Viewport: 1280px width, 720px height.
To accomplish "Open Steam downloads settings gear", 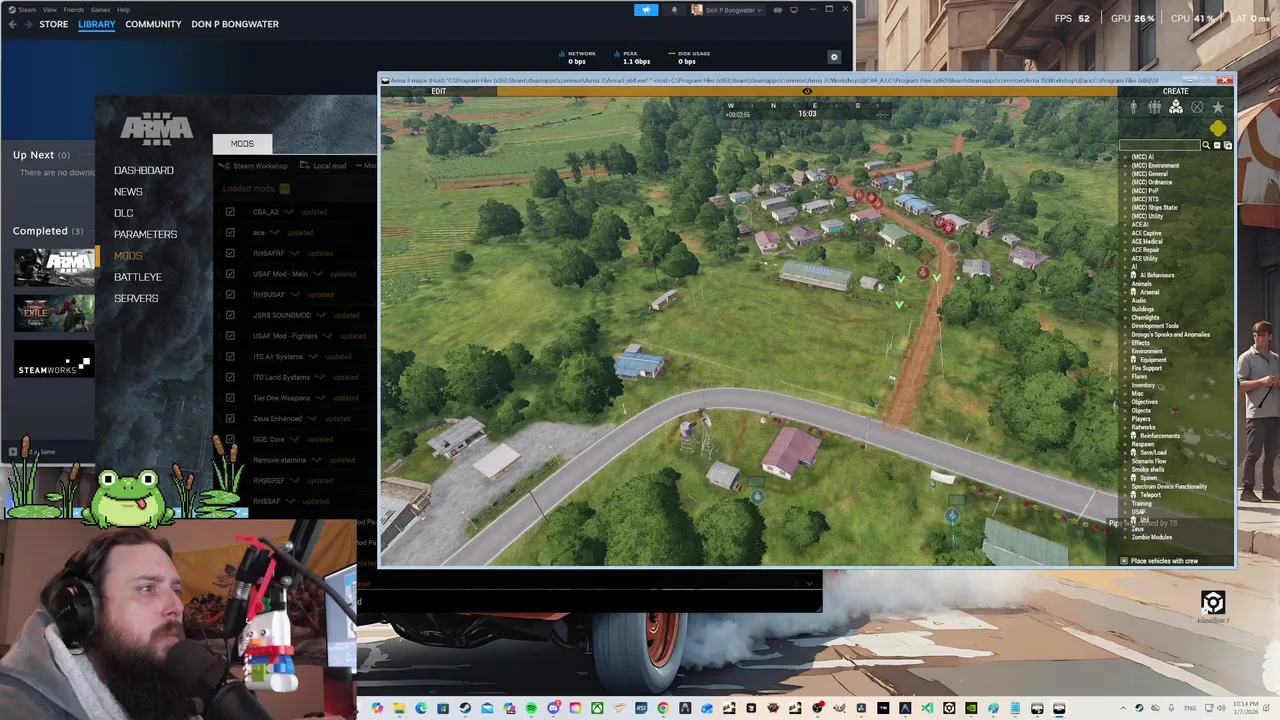I will click(x=834, y=57).
